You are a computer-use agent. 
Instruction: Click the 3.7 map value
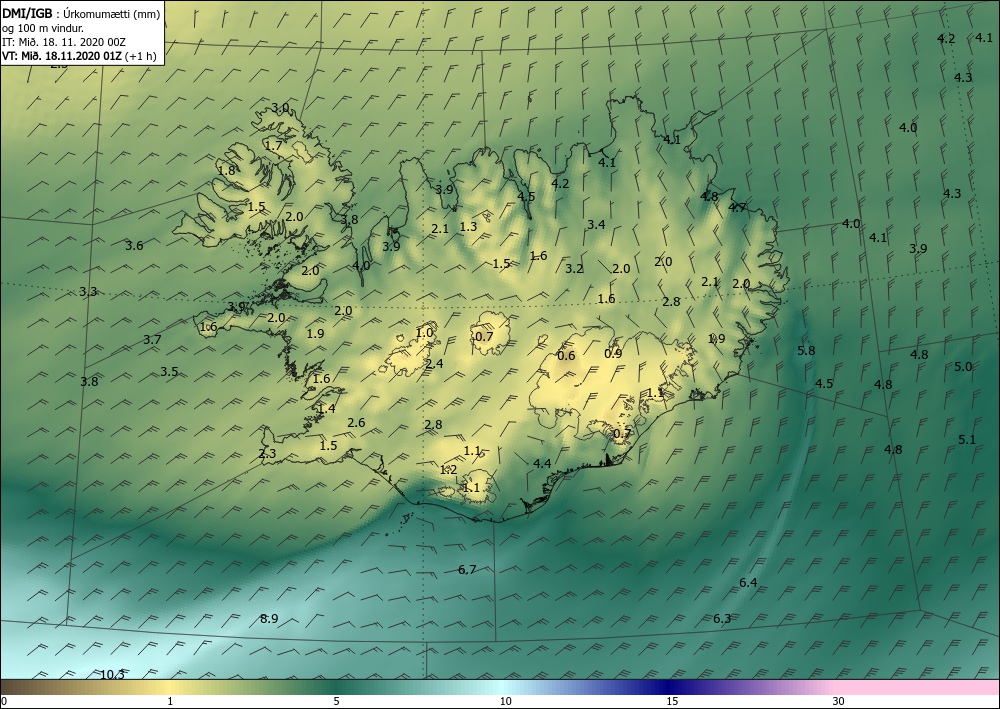click(152, 340)
